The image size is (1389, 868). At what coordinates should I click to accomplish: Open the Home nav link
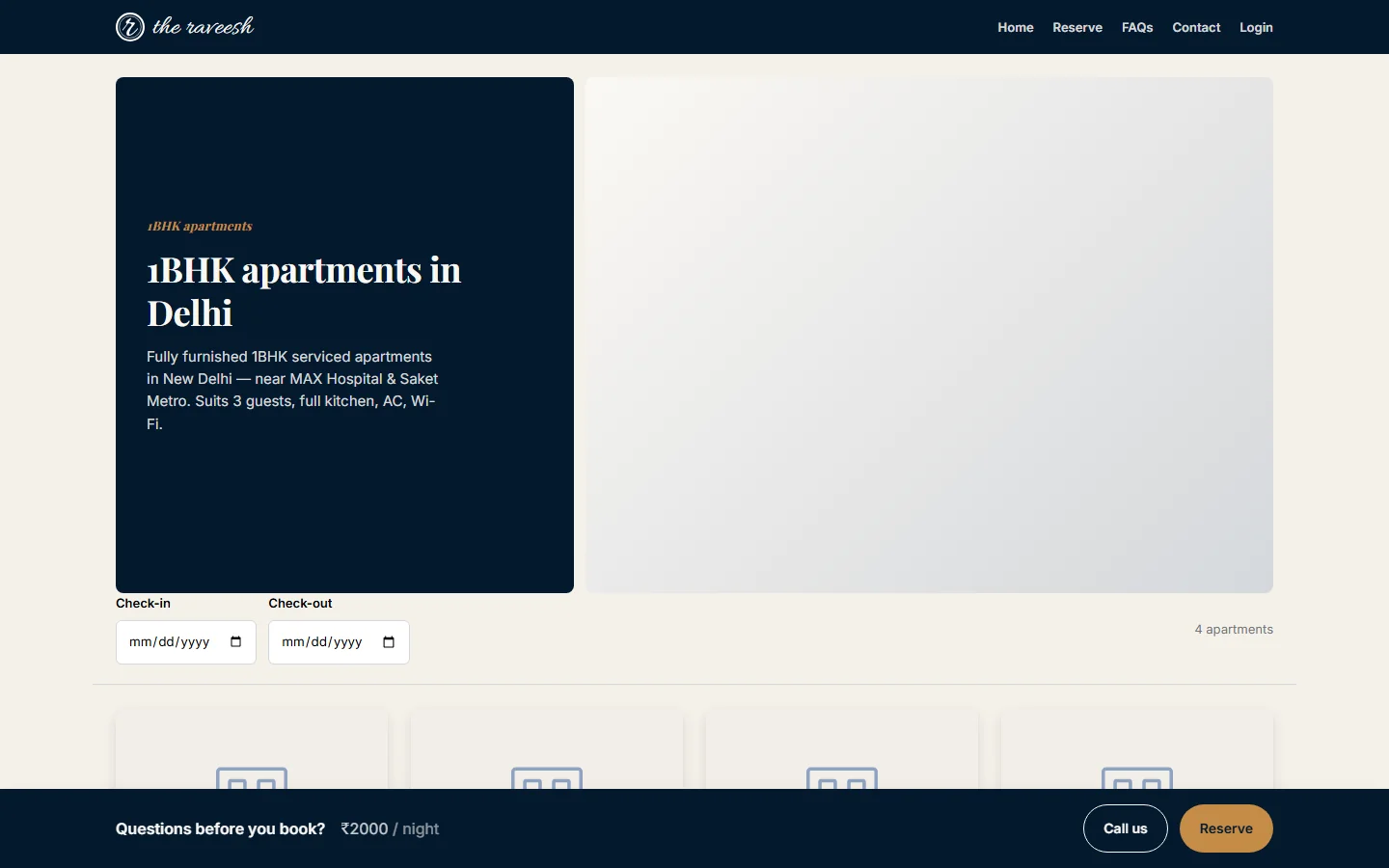pos(1015,27)
